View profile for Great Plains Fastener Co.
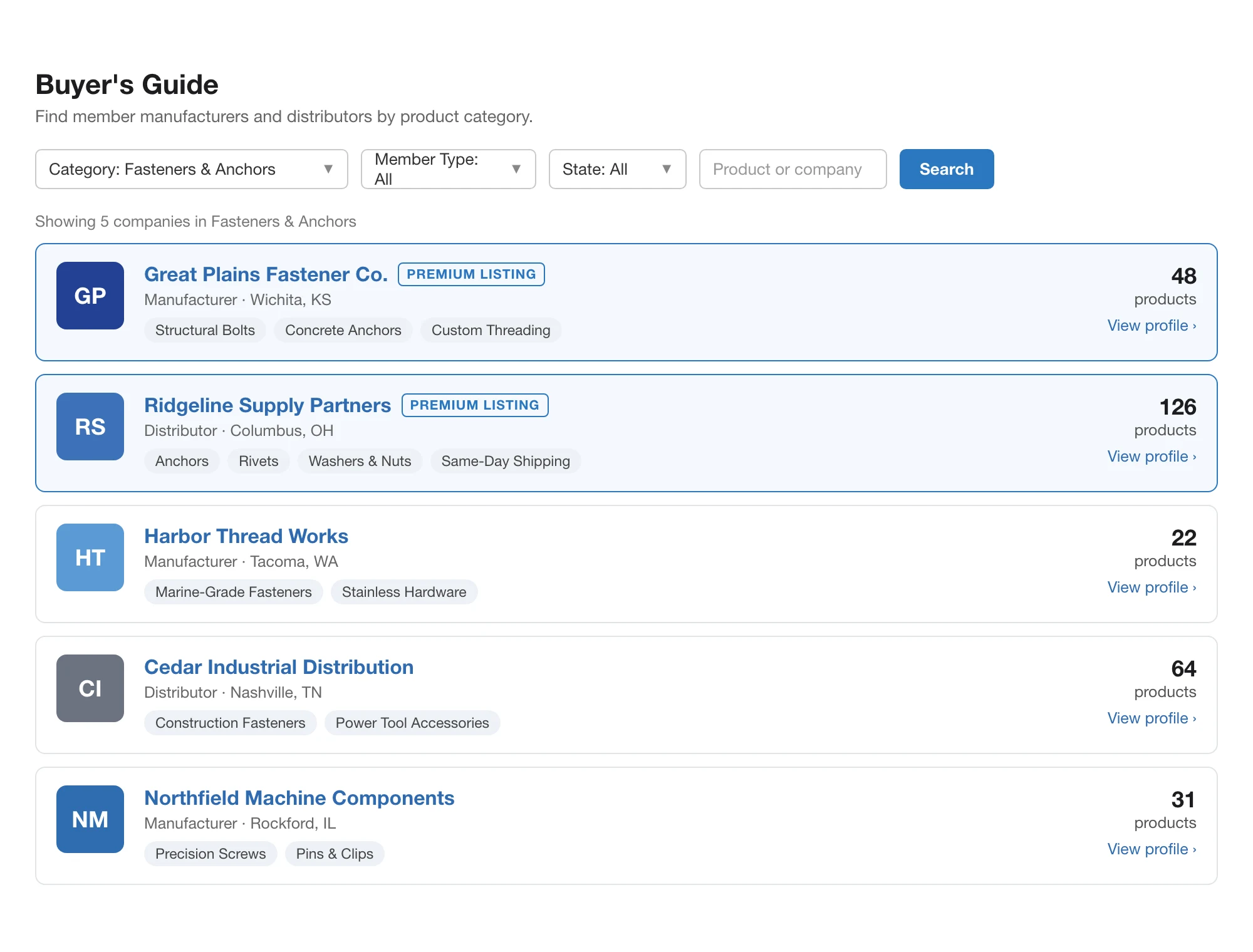This screenshot has height=952, width=1253. point(1152,326)
